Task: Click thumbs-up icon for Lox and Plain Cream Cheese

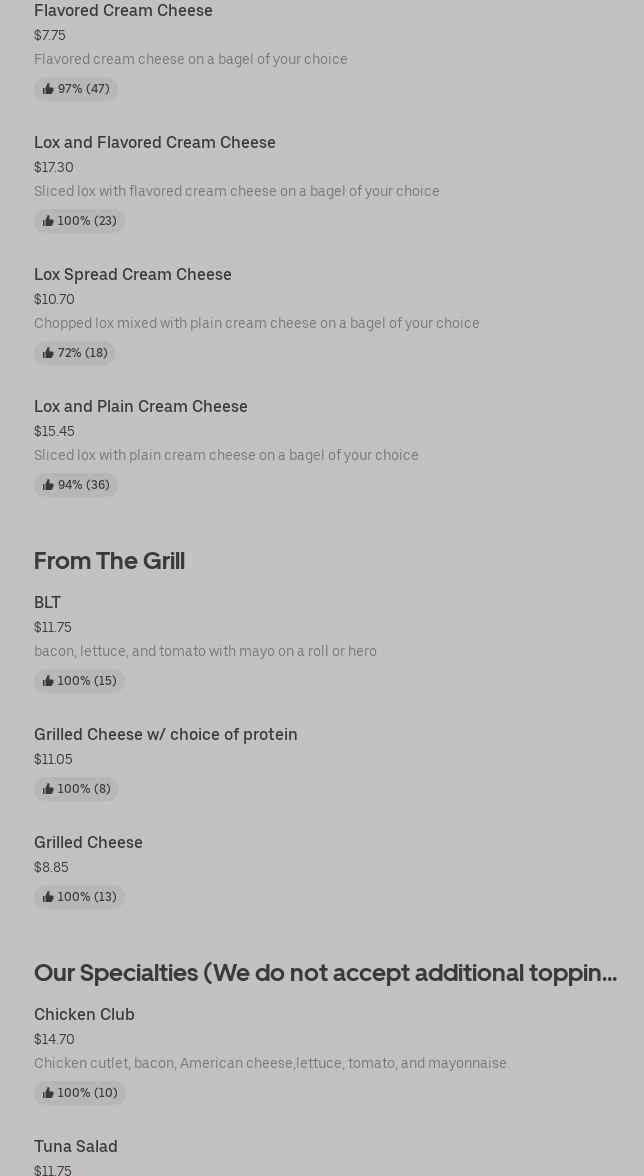Action: 48,485
